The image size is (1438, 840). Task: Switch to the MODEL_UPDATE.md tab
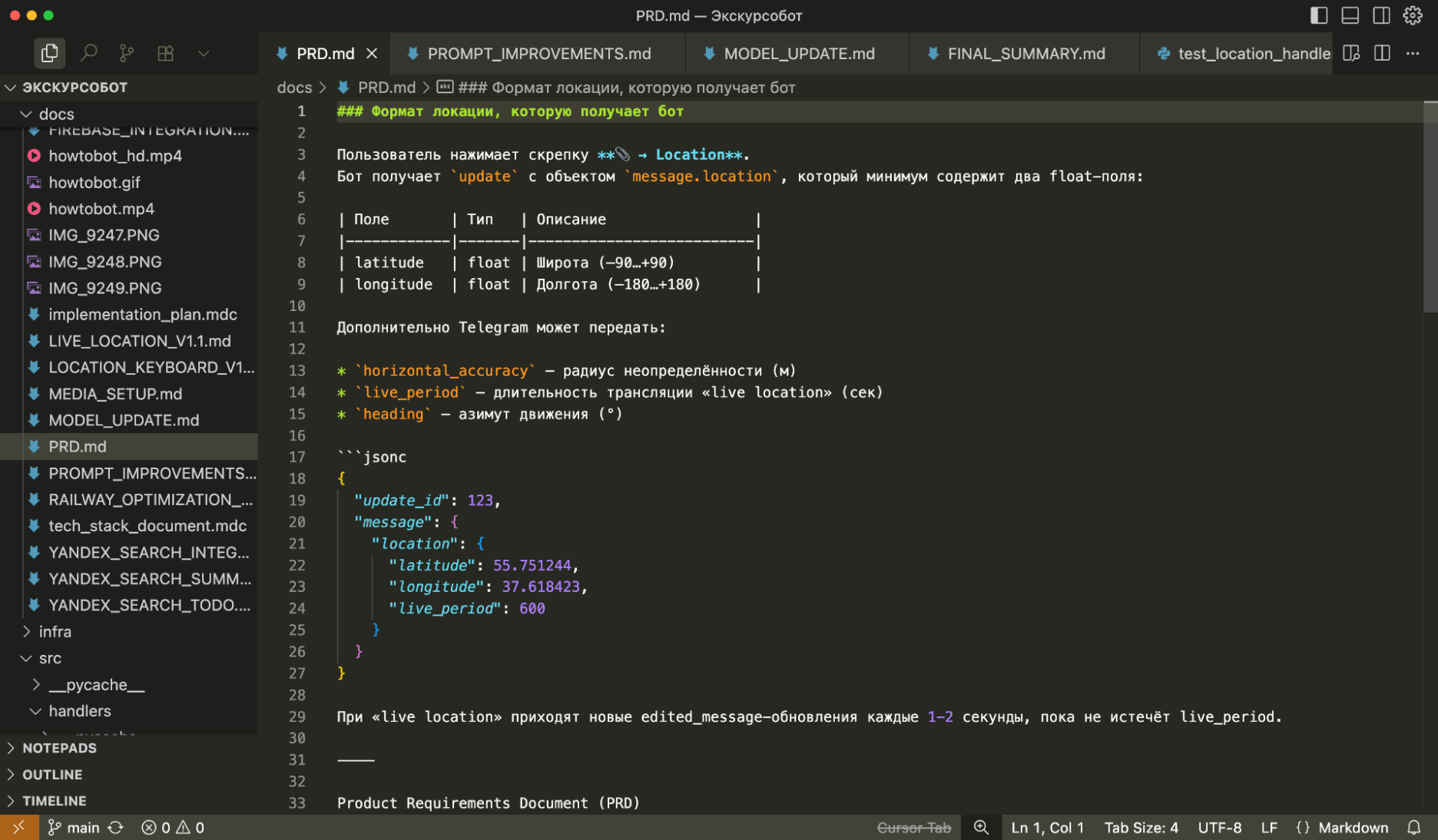tap(799, 54)
